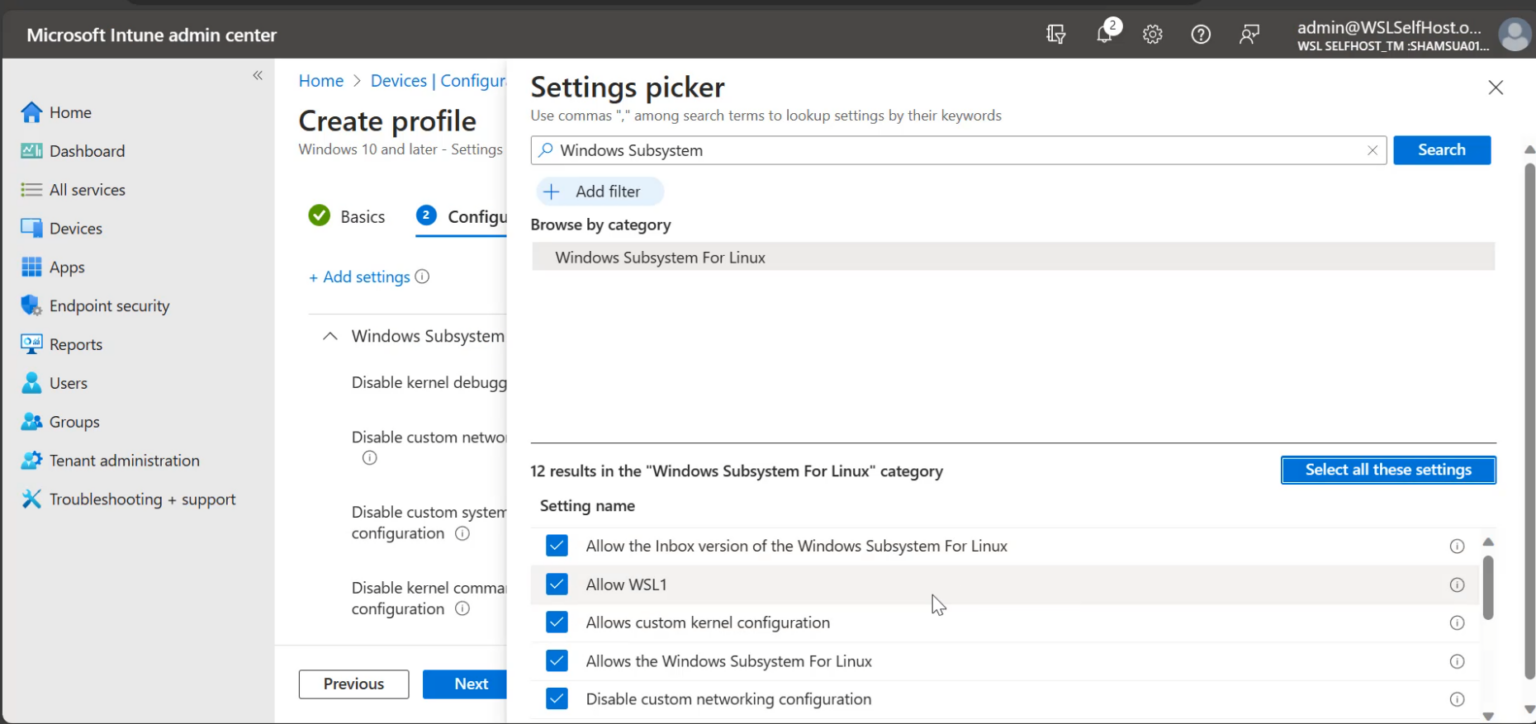Image resolution: width=1536 pixels, height=724 pixels.
Task: Uncheck Disable custom networking configuration
Action: coord(556,699)
